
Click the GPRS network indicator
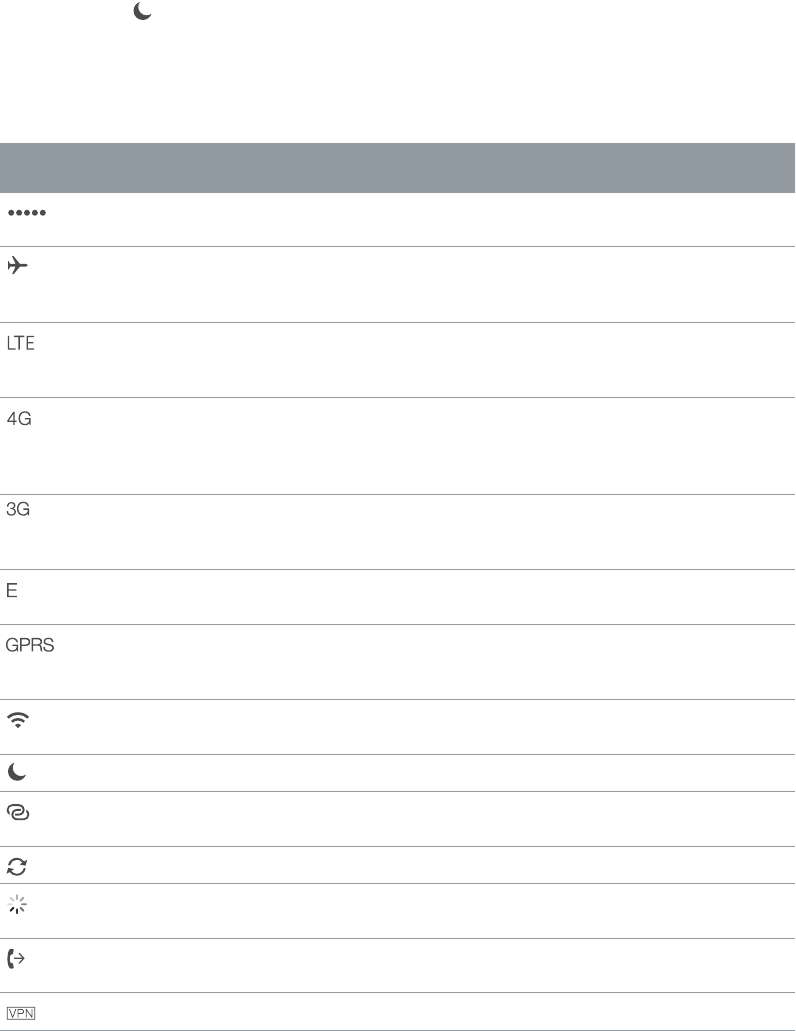pos(31,646)
